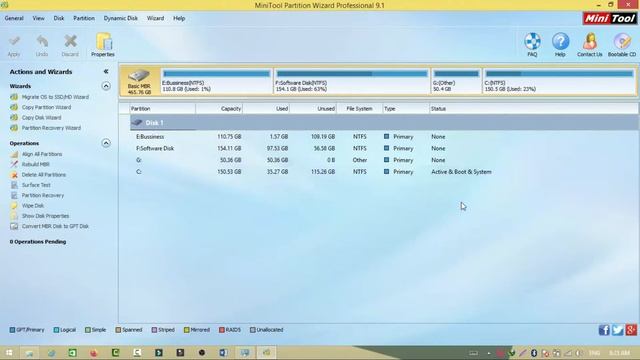Open the Properties toolbar icon
640x360 pixels.
click(103, 41)
